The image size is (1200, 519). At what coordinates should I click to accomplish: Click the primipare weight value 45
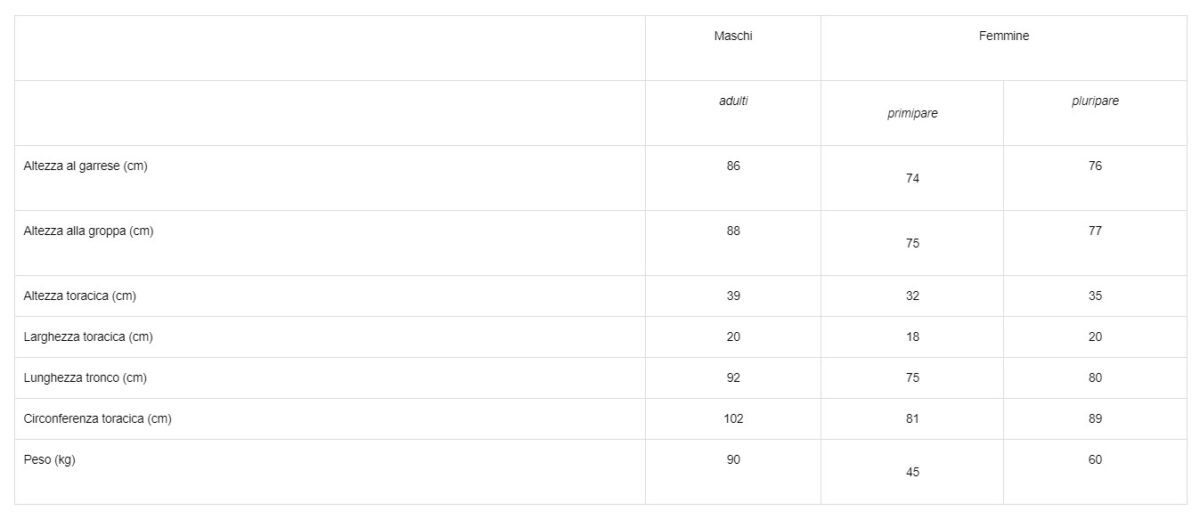(x=912, y=472)
